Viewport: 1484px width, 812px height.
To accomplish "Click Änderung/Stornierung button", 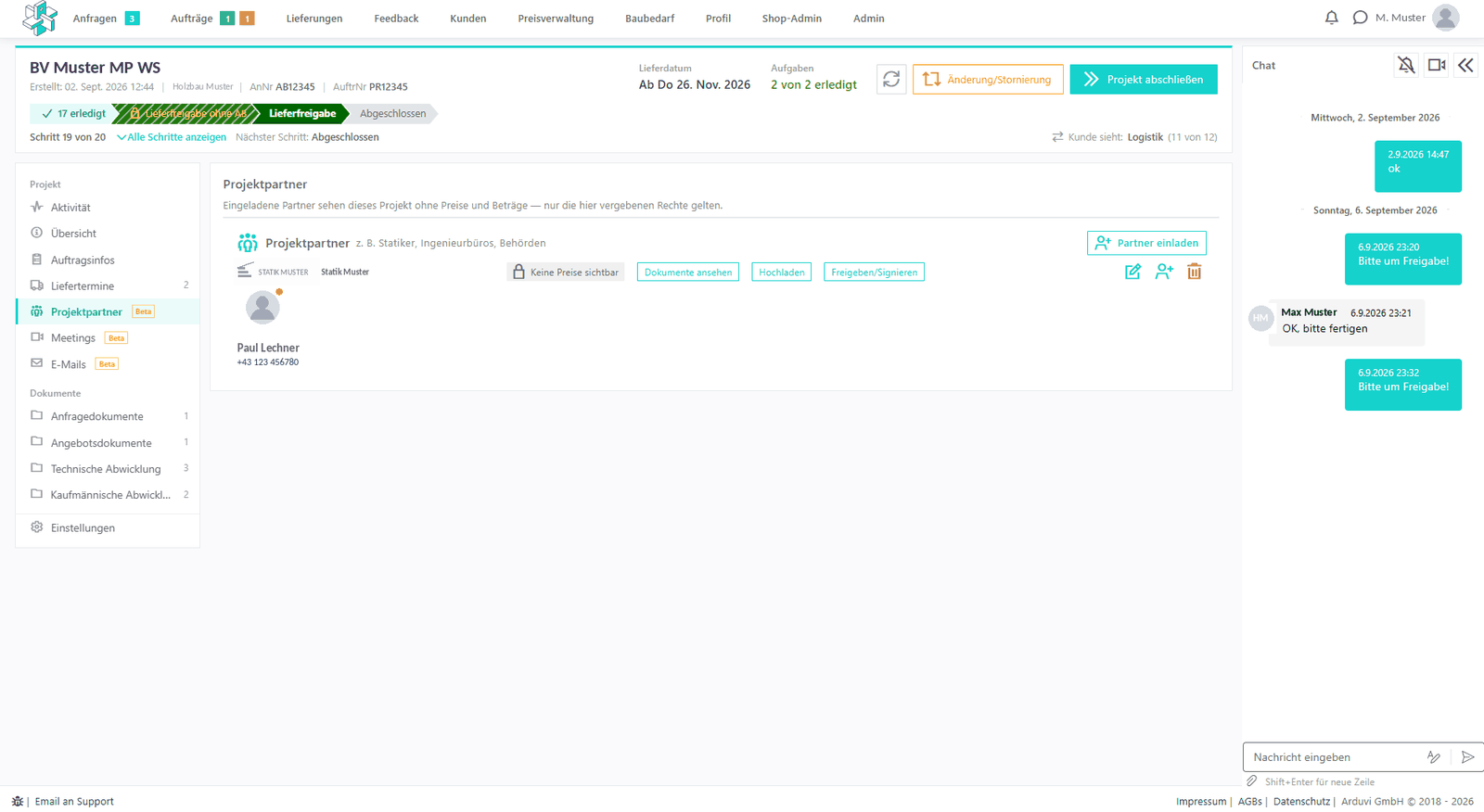I will 988,80.
